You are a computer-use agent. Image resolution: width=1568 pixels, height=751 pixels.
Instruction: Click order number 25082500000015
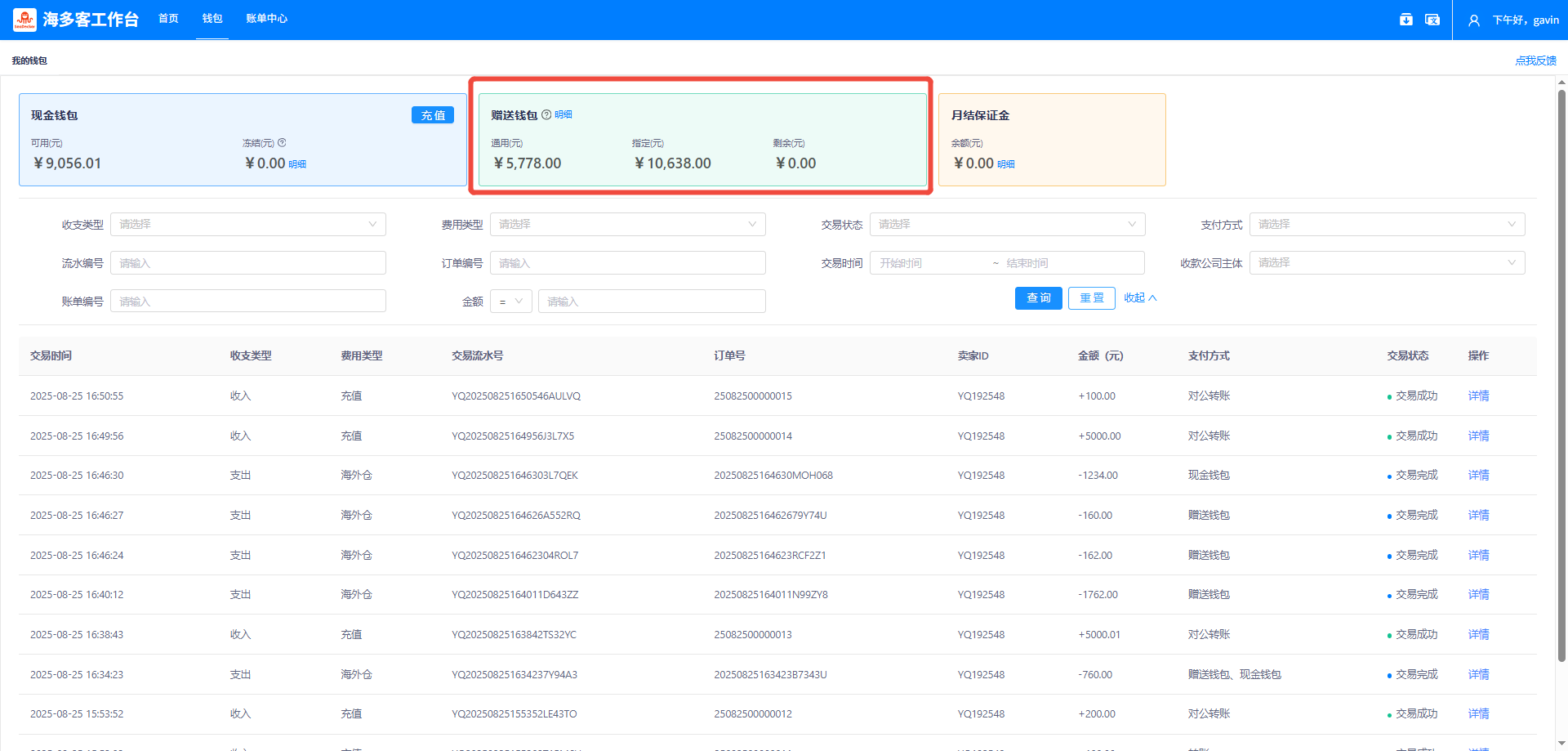(753, 396)
